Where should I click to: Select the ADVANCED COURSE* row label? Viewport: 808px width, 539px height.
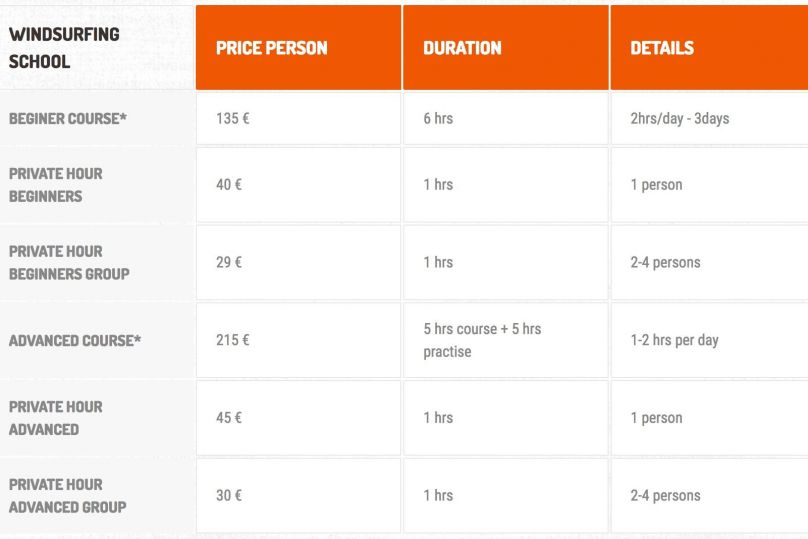(75, 340)
